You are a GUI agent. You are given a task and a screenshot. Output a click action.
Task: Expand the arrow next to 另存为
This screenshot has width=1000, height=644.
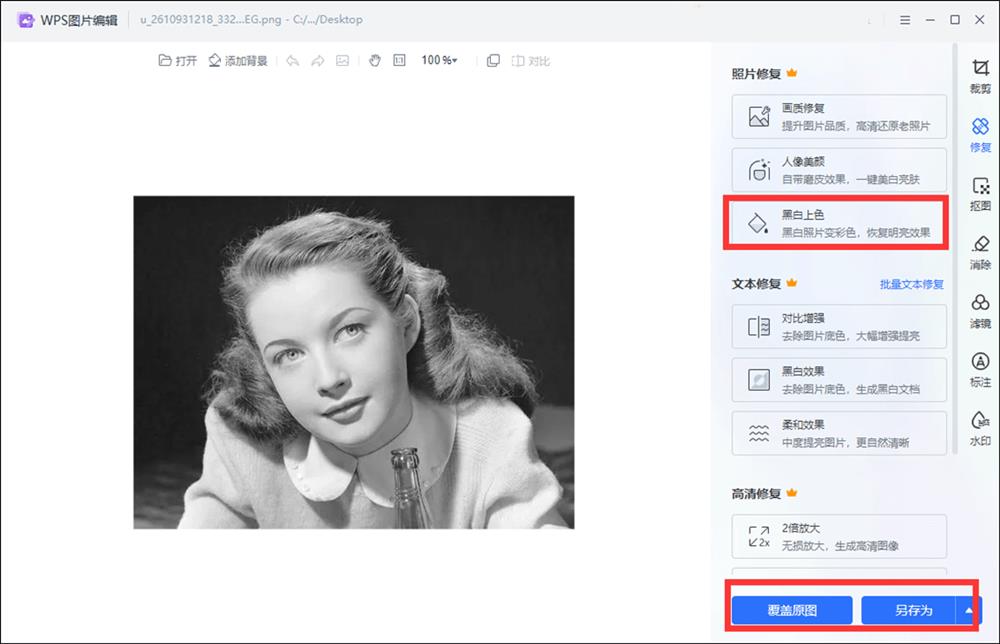click(968, 610)
